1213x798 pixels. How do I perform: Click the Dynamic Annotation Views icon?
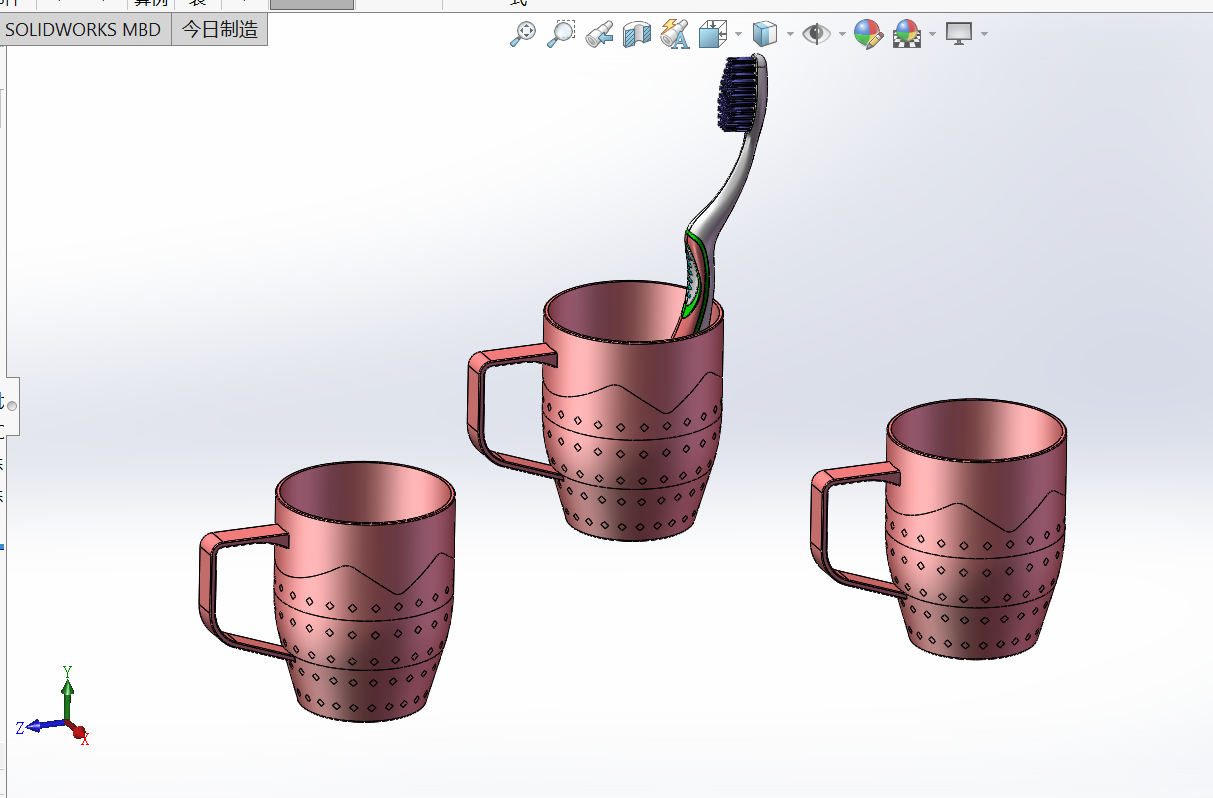tap(675, 34)
